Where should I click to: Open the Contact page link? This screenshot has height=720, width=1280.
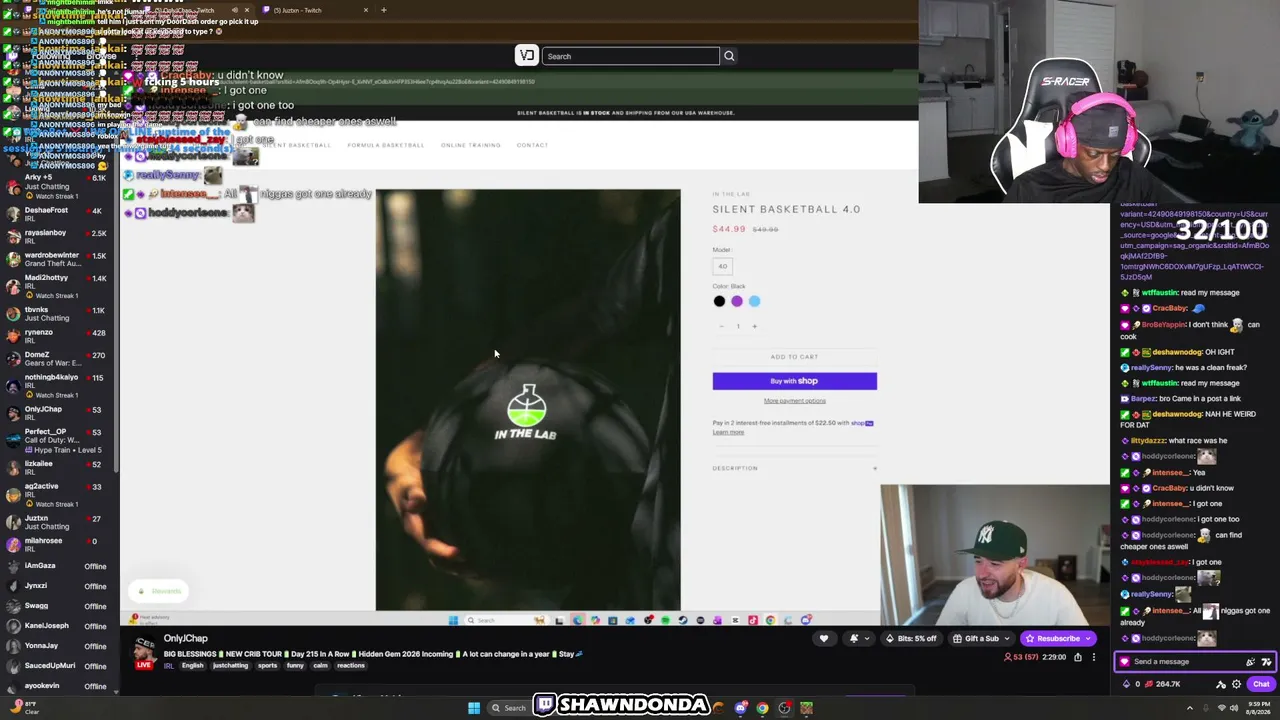(x=532, y=145)
